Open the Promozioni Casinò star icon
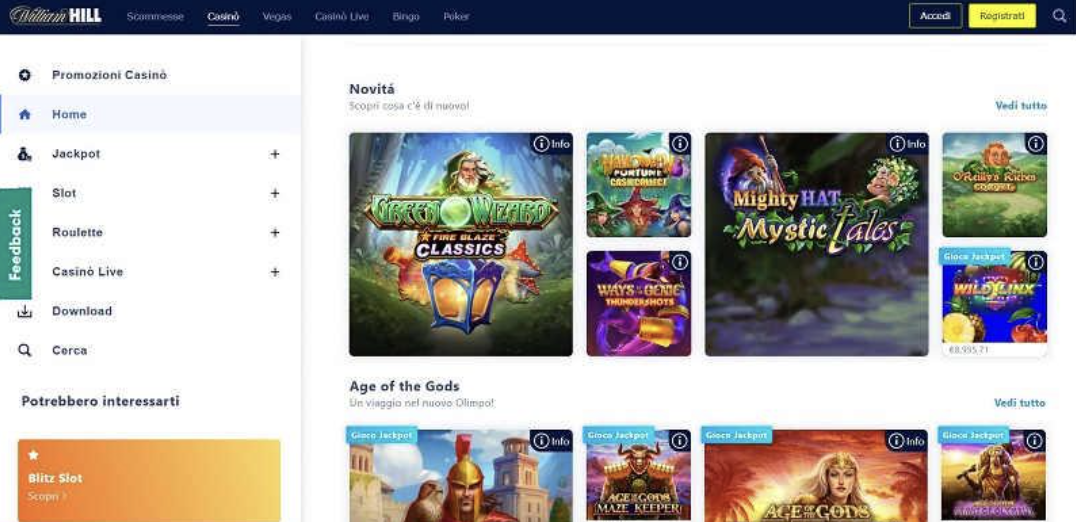1076x522 pixels. [25, 75]
